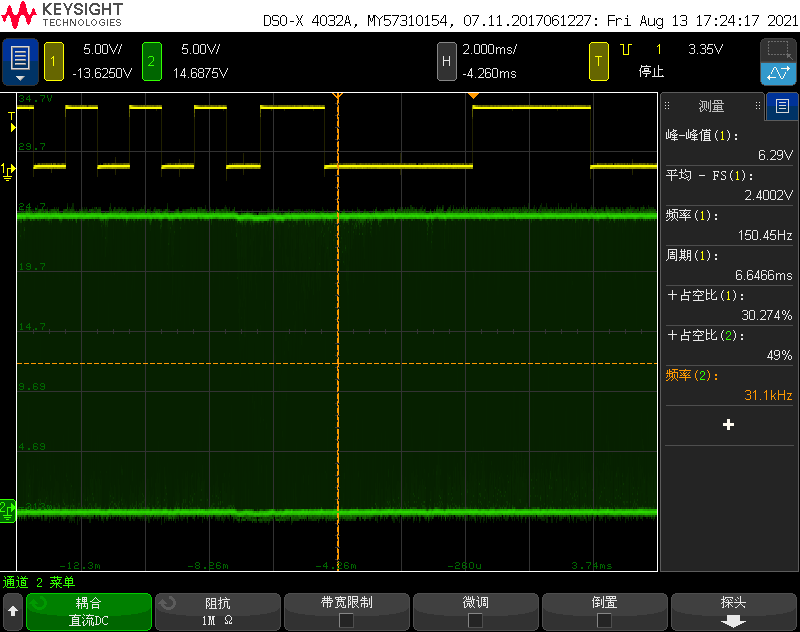Open the main menu document icon
800x632 pixels.
20,62
